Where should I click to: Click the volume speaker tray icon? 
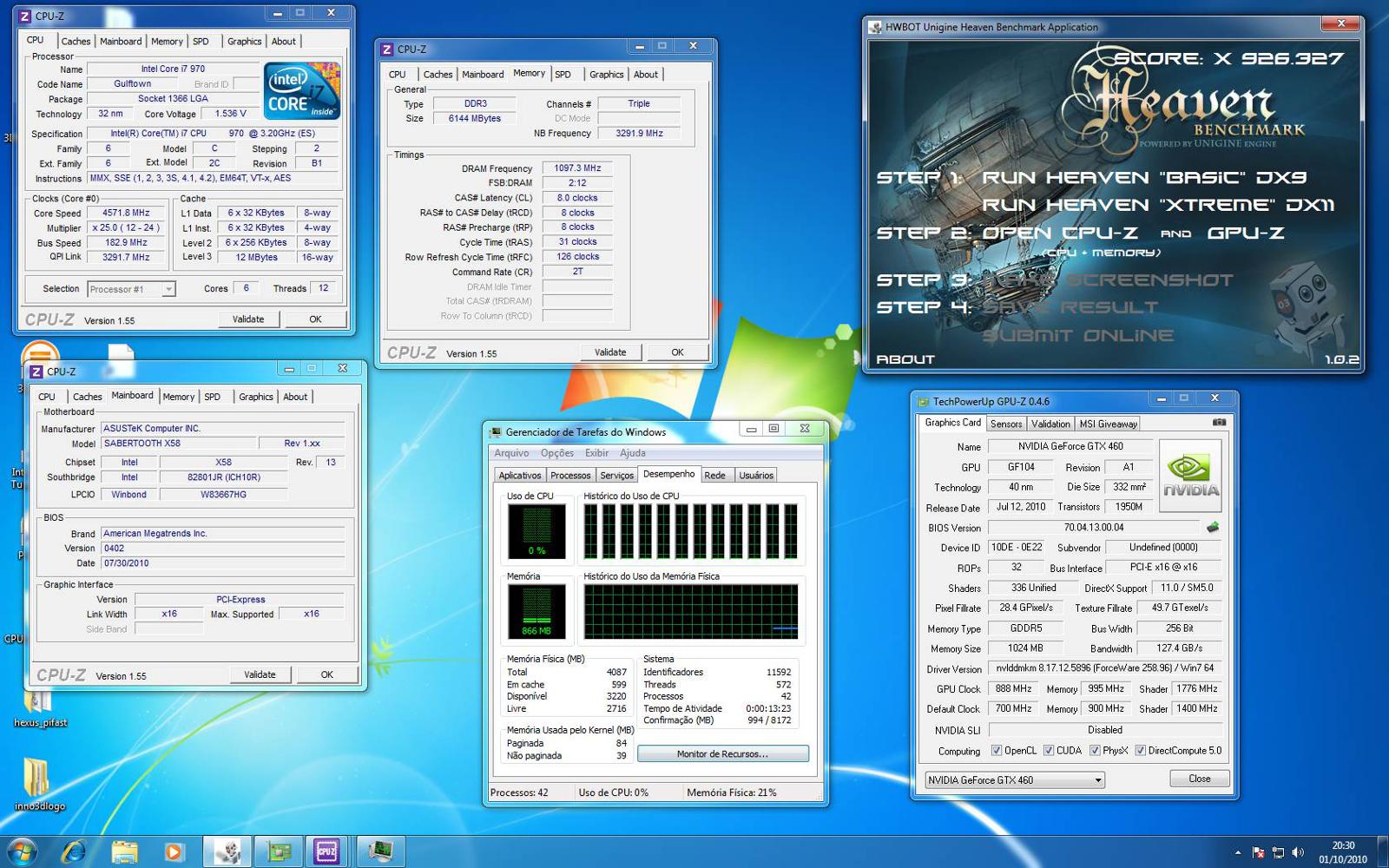(x=1298, y=852)
